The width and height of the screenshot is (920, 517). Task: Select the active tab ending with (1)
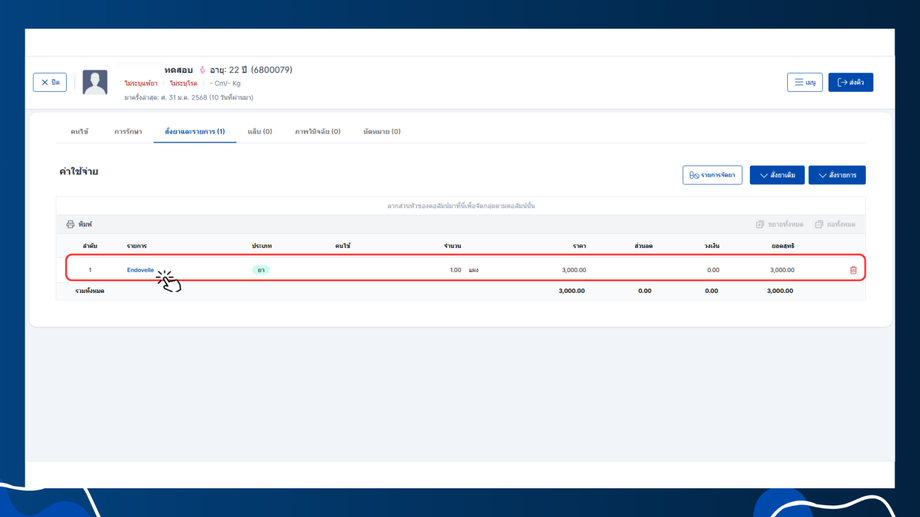(195, 131)
